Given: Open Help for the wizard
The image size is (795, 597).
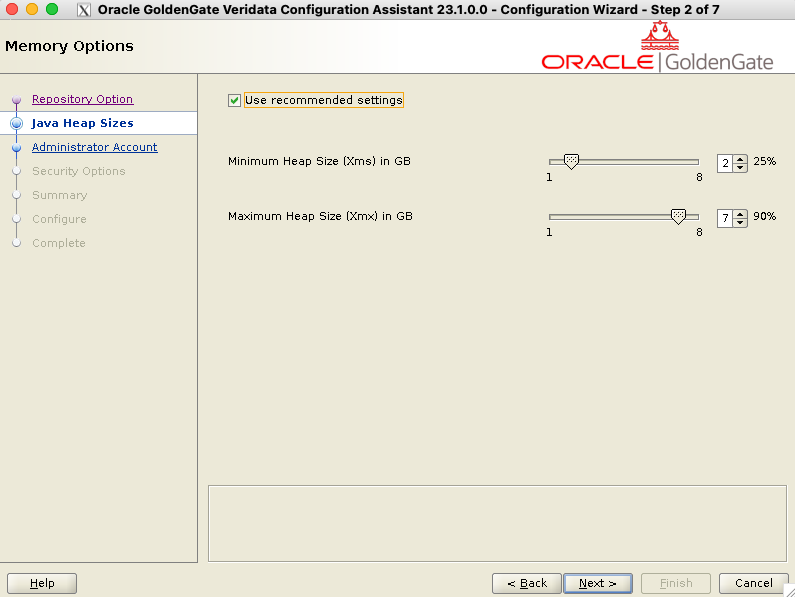Looking at the screenshot, I should pos(42,583).
